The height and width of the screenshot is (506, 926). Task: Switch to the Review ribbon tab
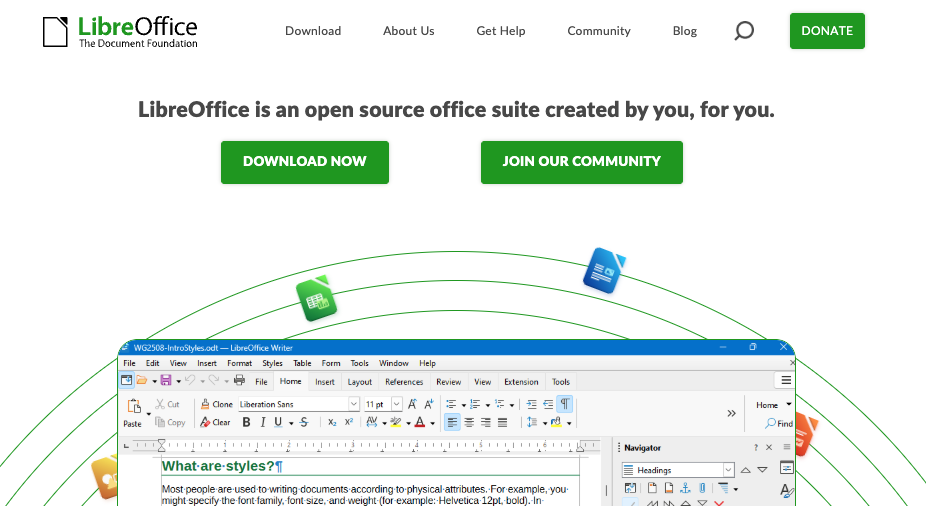pos(448,382)
